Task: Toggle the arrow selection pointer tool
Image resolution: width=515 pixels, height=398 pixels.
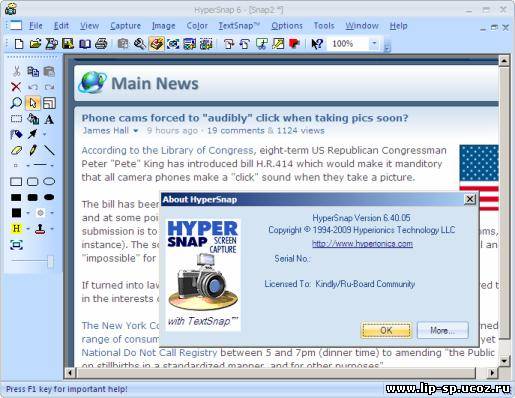Action: (33, 103)
